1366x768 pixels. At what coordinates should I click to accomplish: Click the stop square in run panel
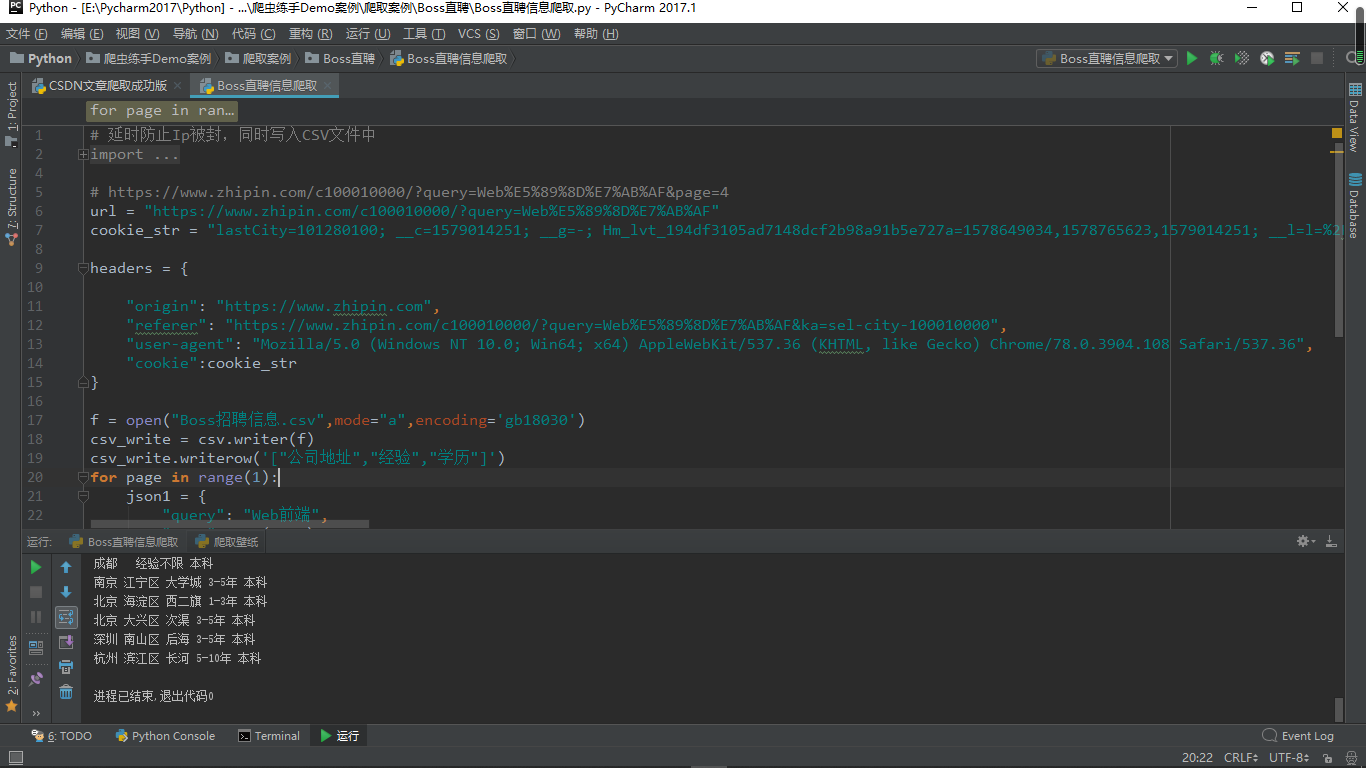[36, 592]
